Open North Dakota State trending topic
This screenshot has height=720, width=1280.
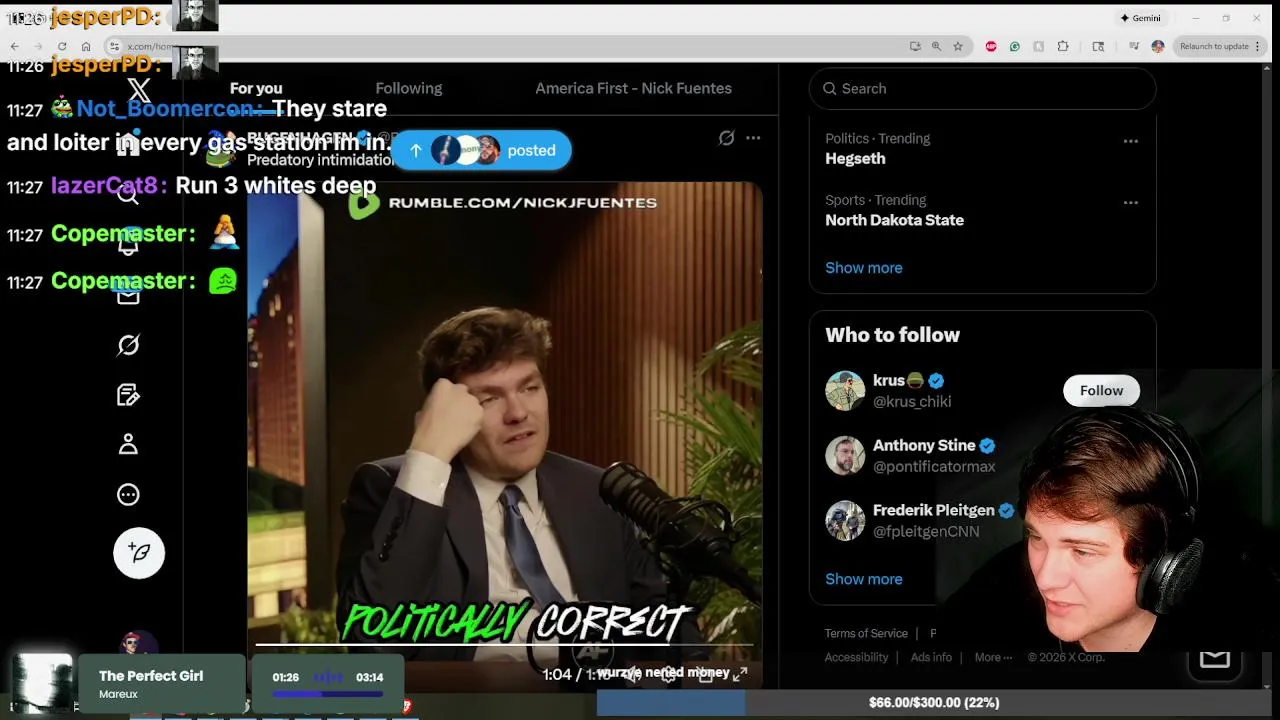[x=894, y=220]
